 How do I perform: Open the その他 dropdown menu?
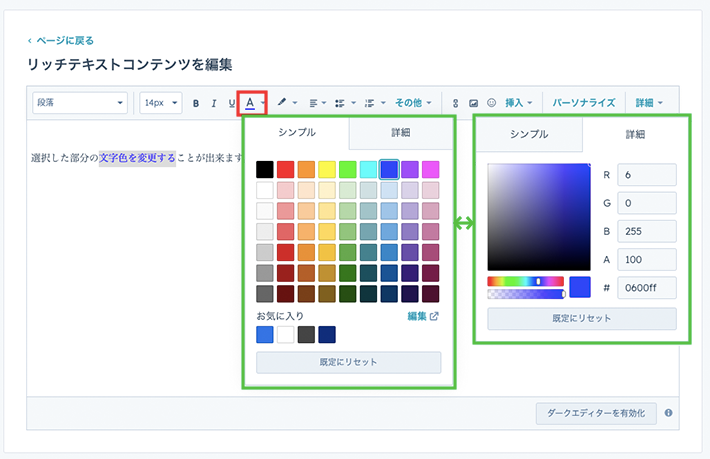click(413, 103)
